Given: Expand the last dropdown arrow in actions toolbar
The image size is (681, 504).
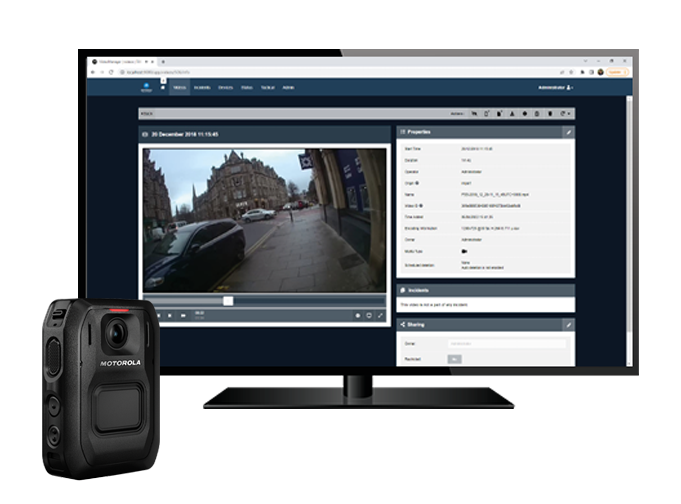Looking at the screenshot, I should click(x=567, y=113).
